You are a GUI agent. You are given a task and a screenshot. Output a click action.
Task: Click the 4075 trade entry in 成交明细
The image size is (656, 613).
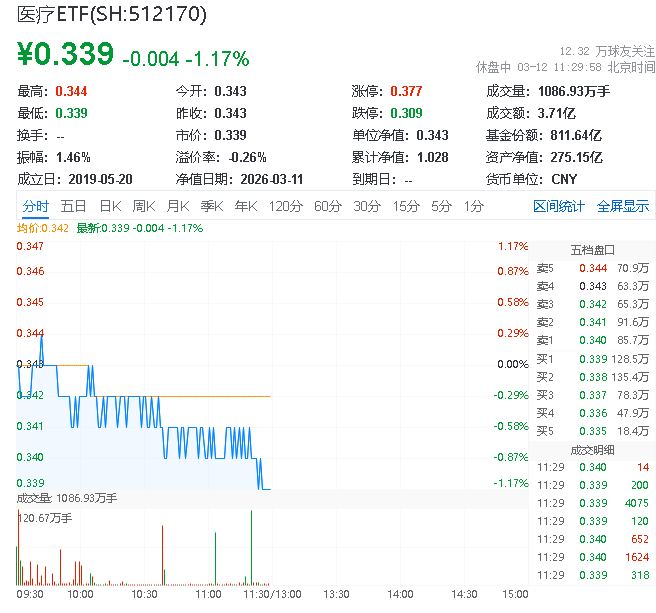(634, 503)
